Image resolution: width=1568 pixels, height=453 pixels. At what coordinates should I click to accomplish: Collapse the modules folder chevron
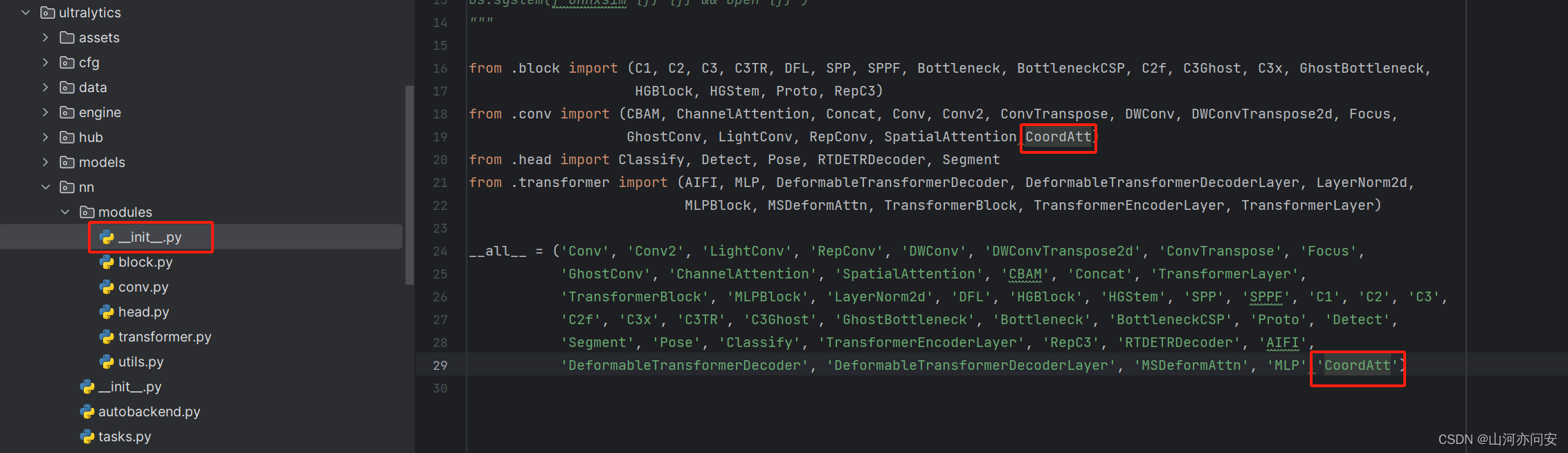point(65,212)
